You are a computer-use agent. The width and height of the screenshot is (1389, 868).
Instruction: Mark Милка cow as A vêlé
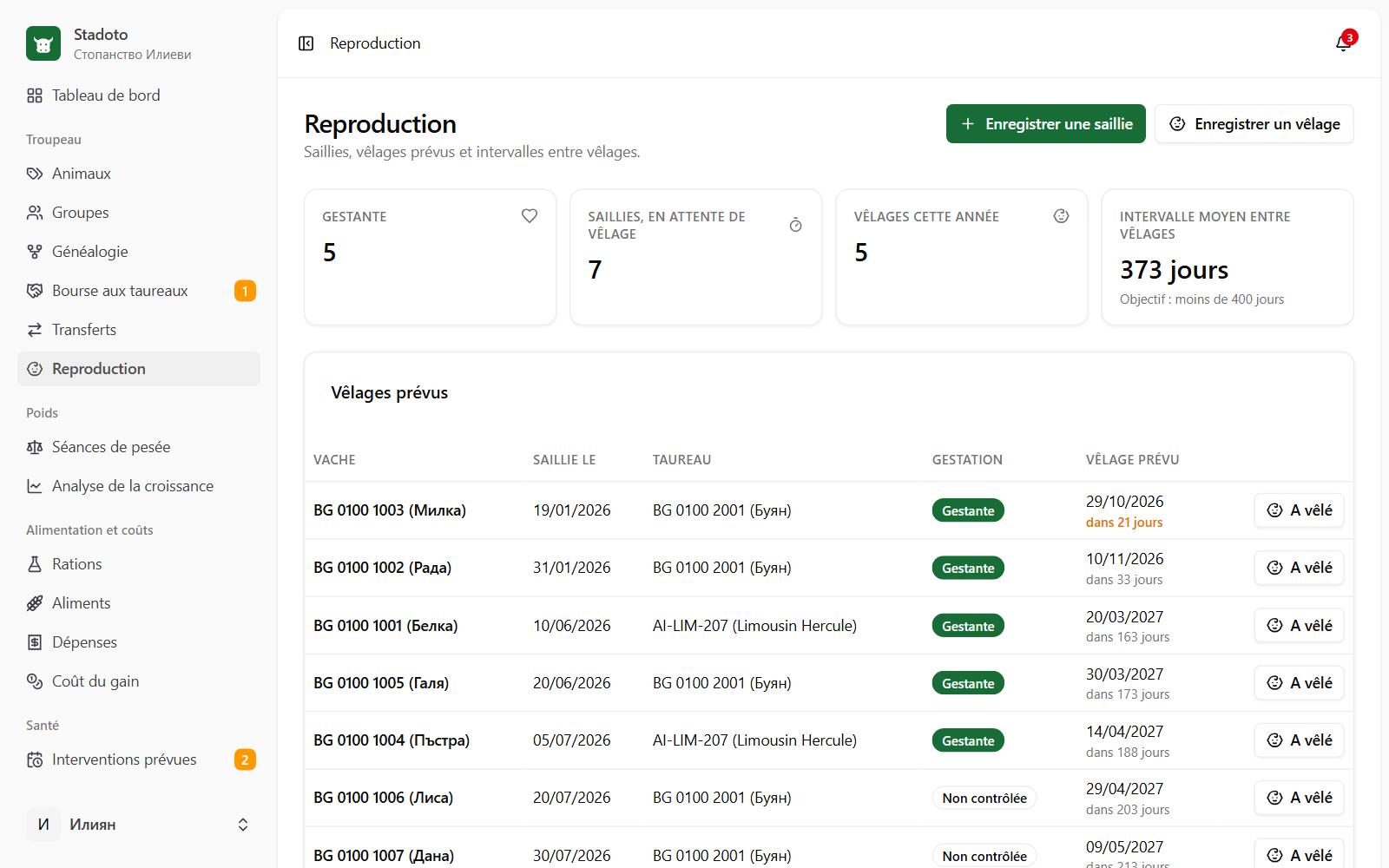point(1300,510)
